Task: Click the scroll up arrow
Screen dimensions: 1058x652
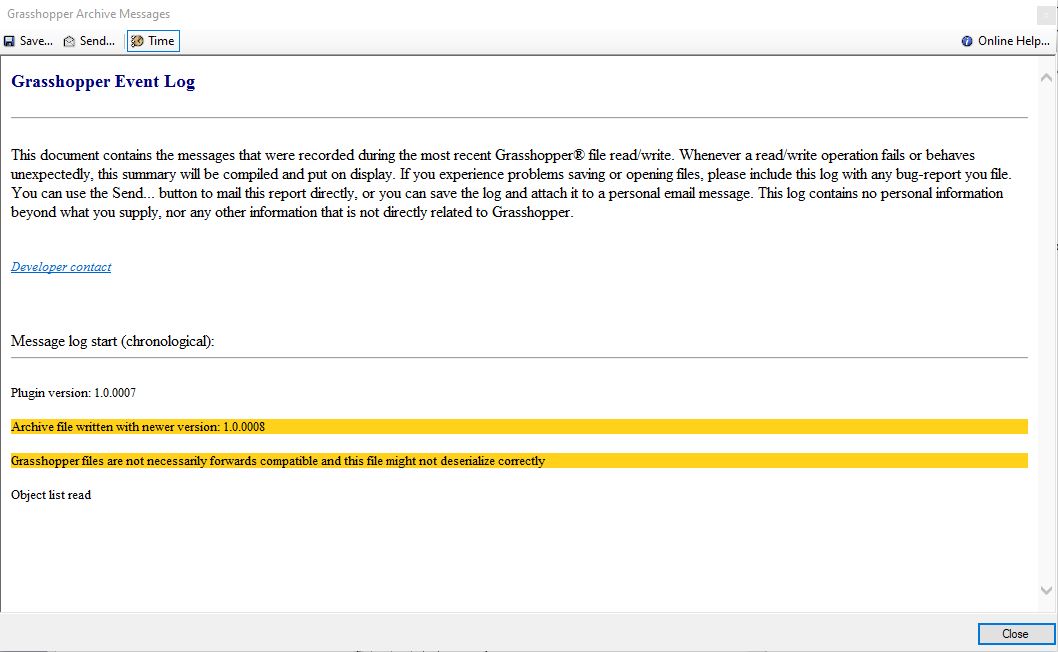Action: 1046,78
